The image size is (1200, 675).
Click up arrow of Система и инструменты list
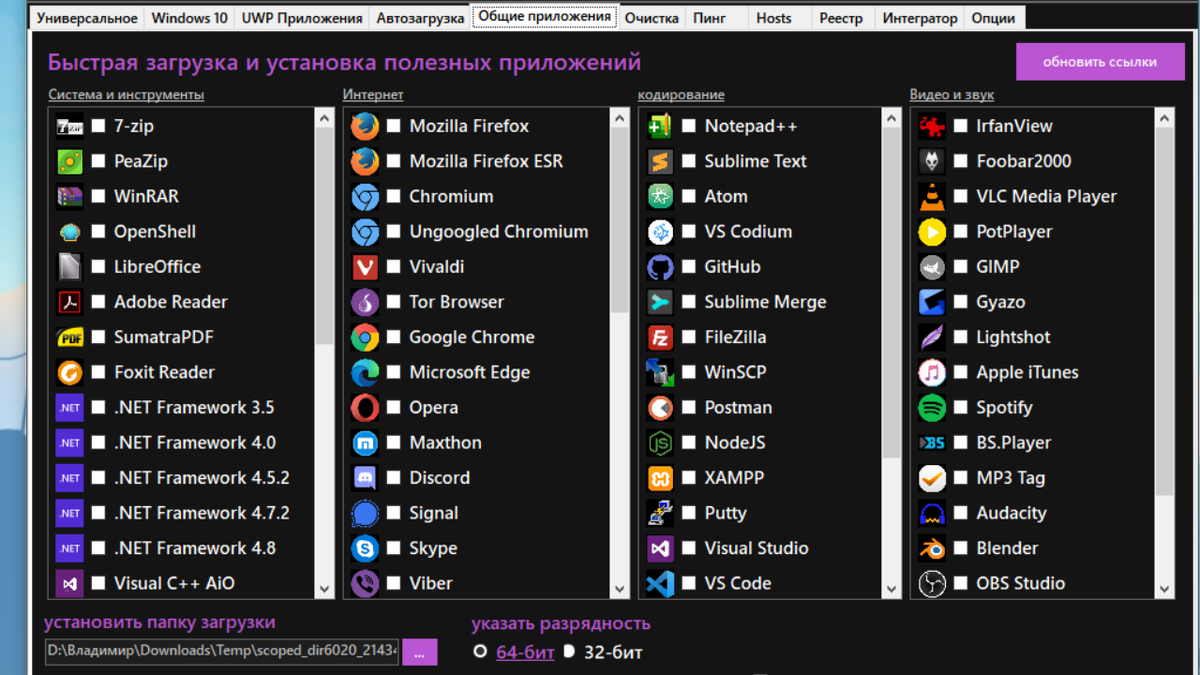(324, 118)
